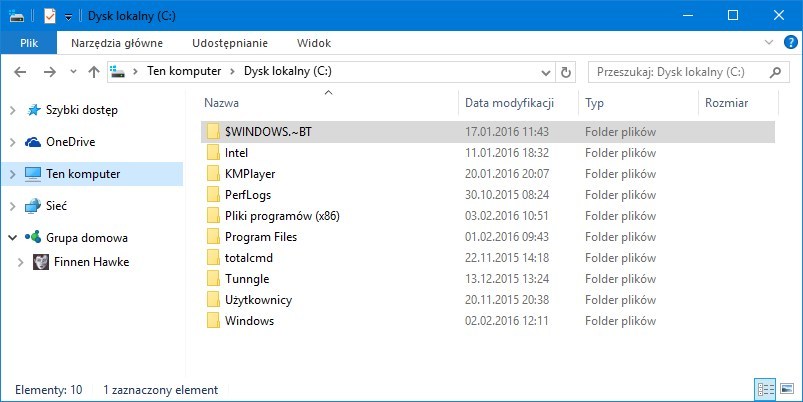Image resolution: width=803 pixels, height=402 pixels.
Task: Sort by the Rozmiar column header
Action: coord(727,103)
